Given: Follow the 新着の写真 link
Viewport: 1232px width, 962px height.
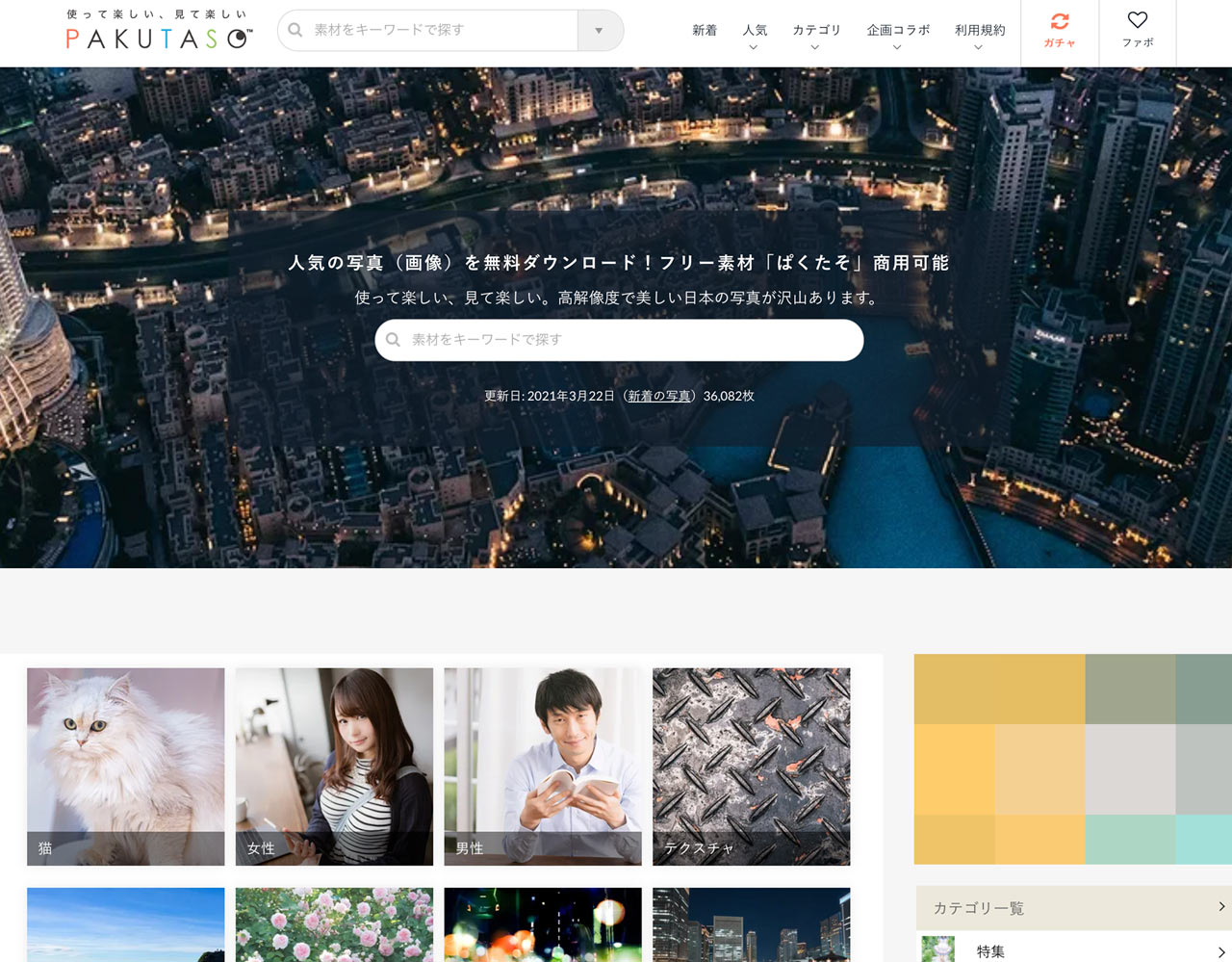Looking at the screenshot, I should tap(659, 396).
